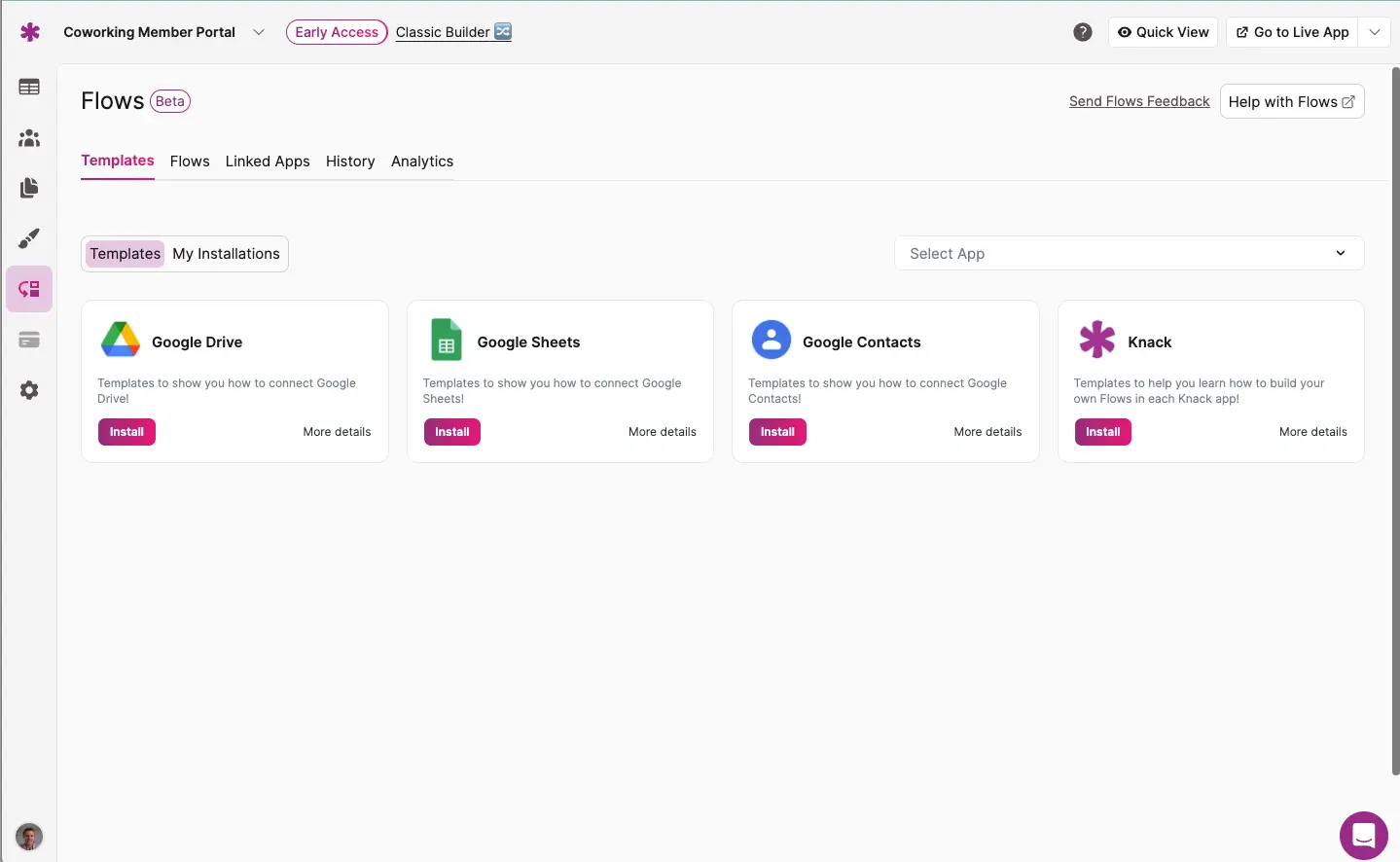Switch to the Linked Apps tab
Viewport: 1400px width, 862px height.
(x=268, y=162)
